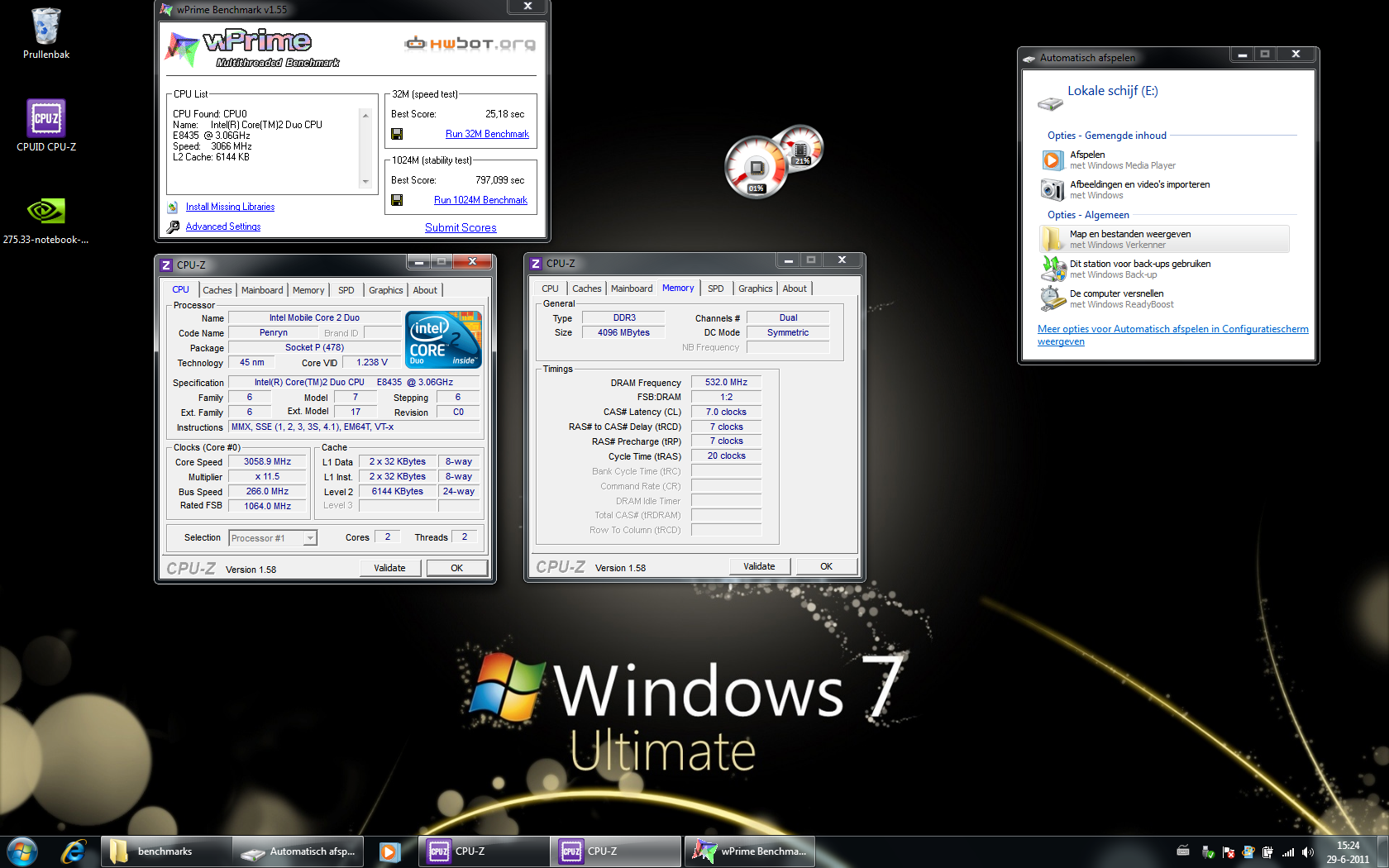Run the 32M Benchmark

[487, 134]
